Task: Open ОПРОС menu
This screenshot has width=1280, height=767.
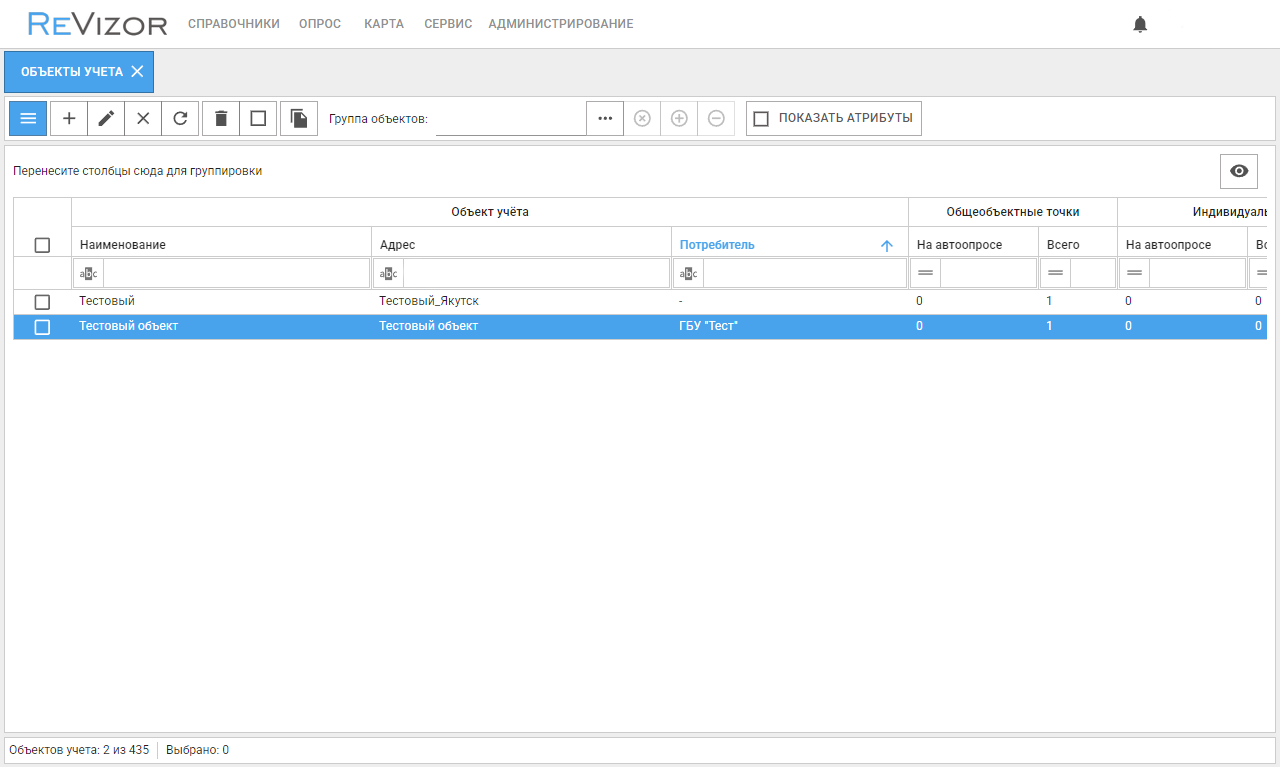Action: (x=320, y=24)
